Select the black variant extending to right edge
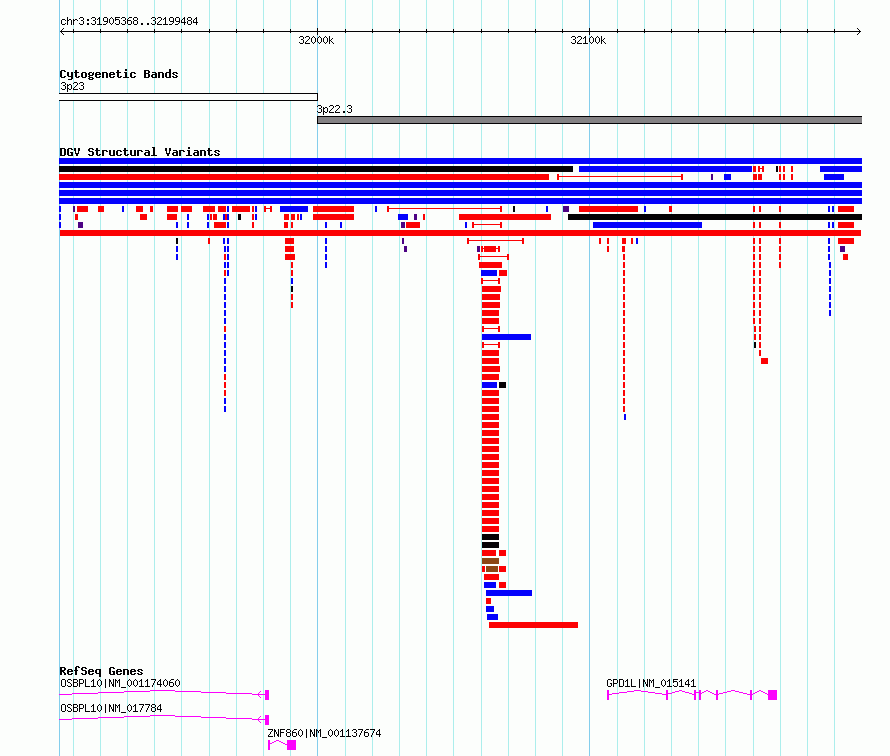 [x=715, y=217]
